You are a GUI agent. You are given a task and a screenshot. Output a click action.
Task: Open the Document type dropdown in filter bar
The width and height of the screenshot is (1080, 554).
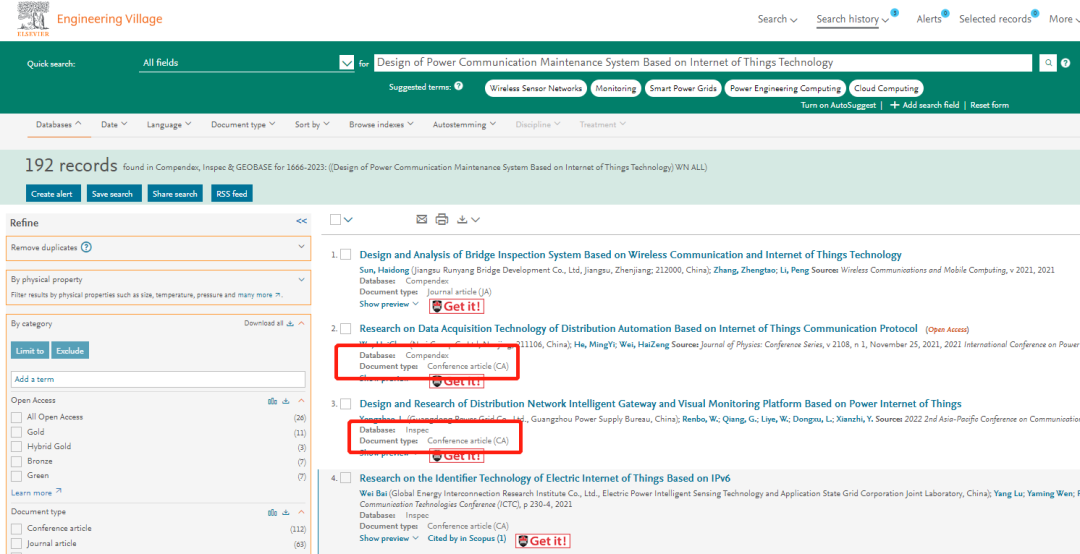(243, 125)
